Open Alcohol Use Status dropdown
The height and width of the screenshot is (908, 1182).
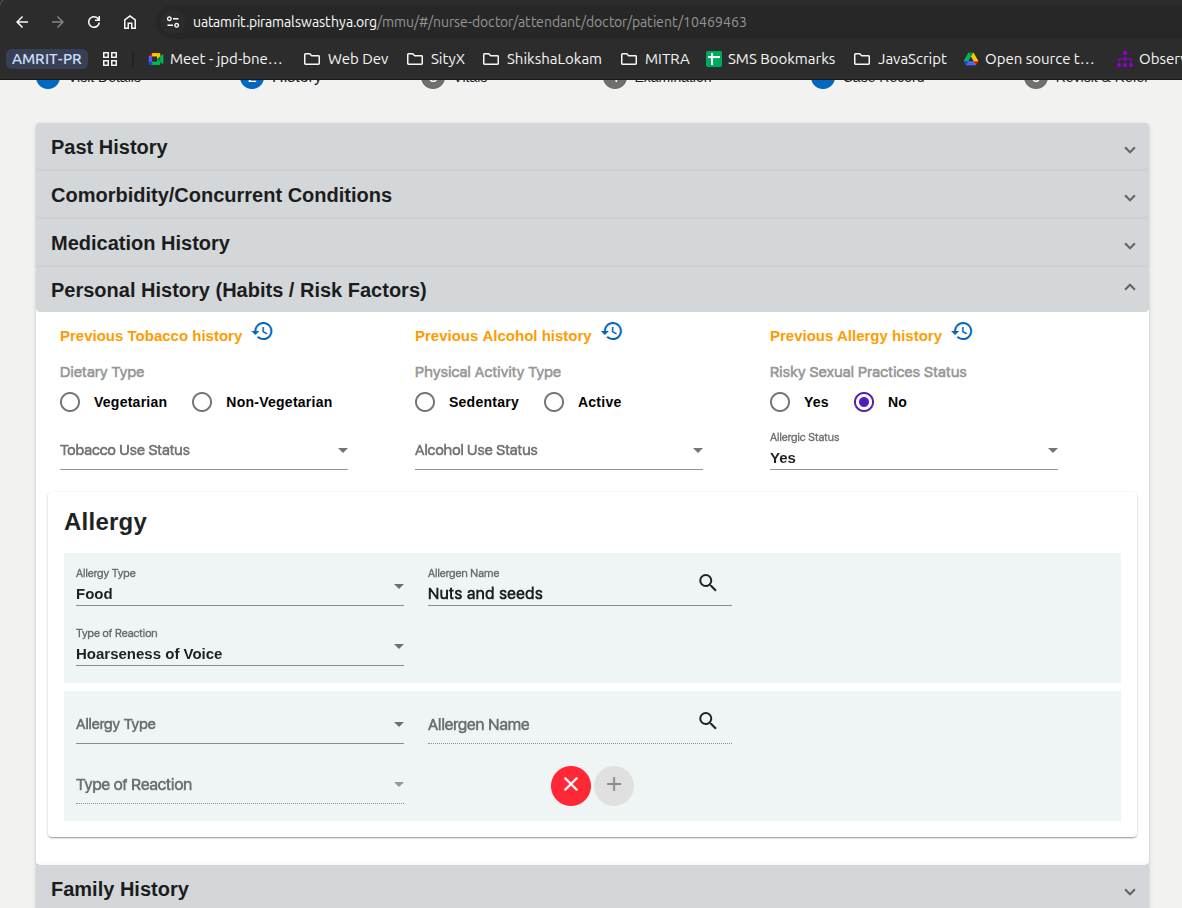coord(558,451)
